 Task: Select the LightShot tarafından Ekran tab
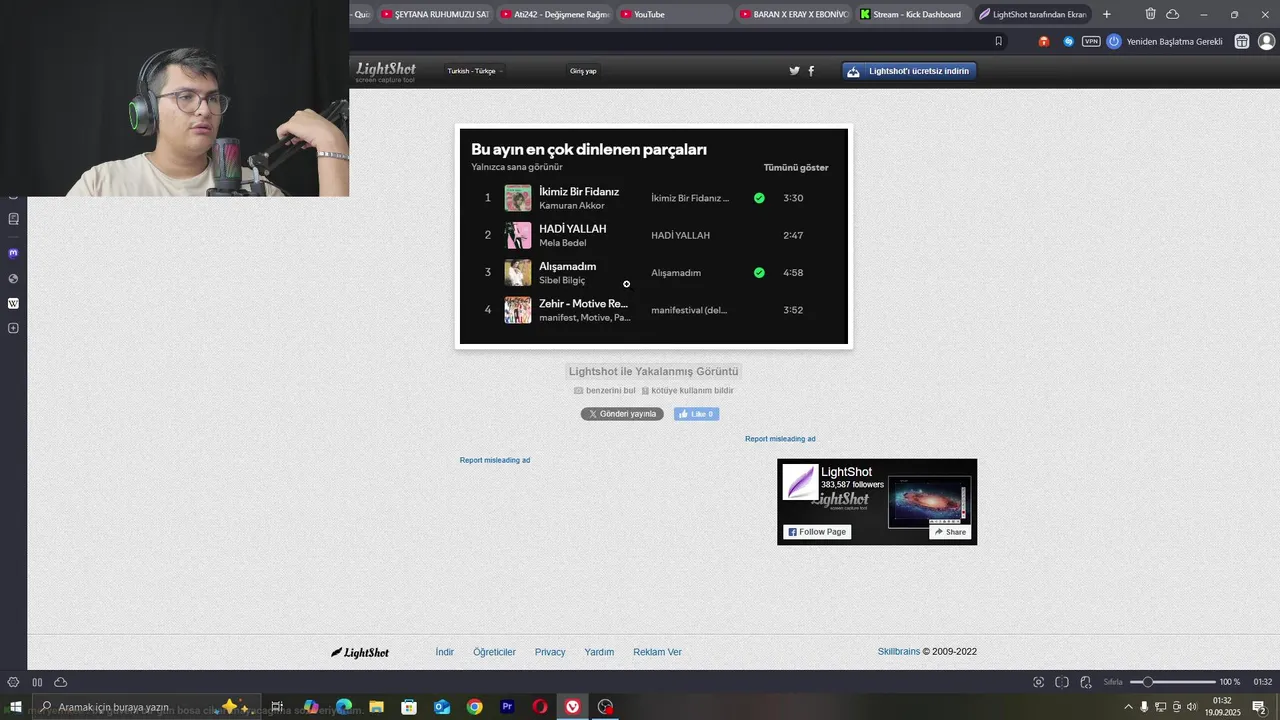pyautogui.click(x=1031, y=14)
